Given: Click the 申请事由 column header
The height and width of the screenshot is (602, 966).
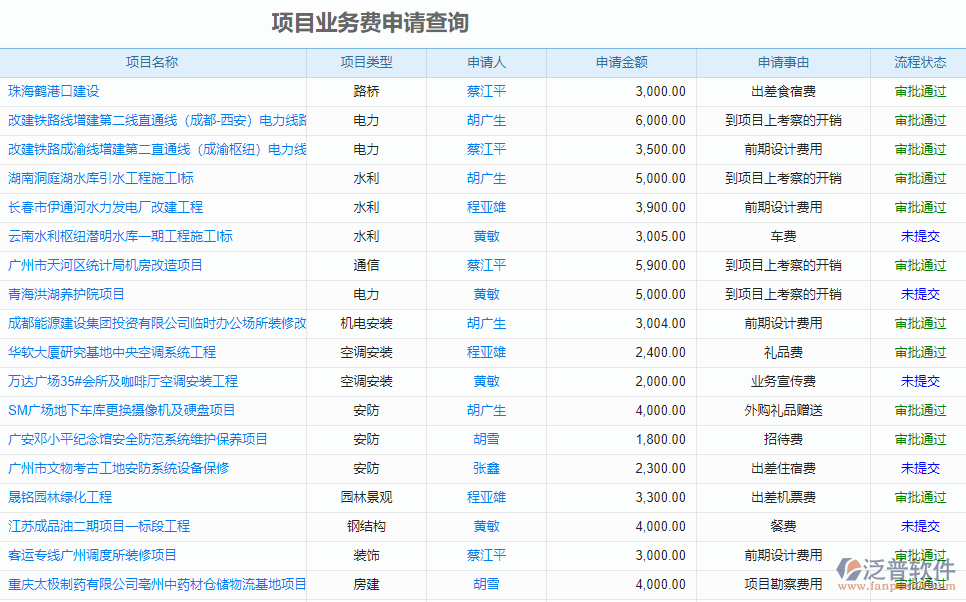Looking at the screenshot, I should (783, 62).
